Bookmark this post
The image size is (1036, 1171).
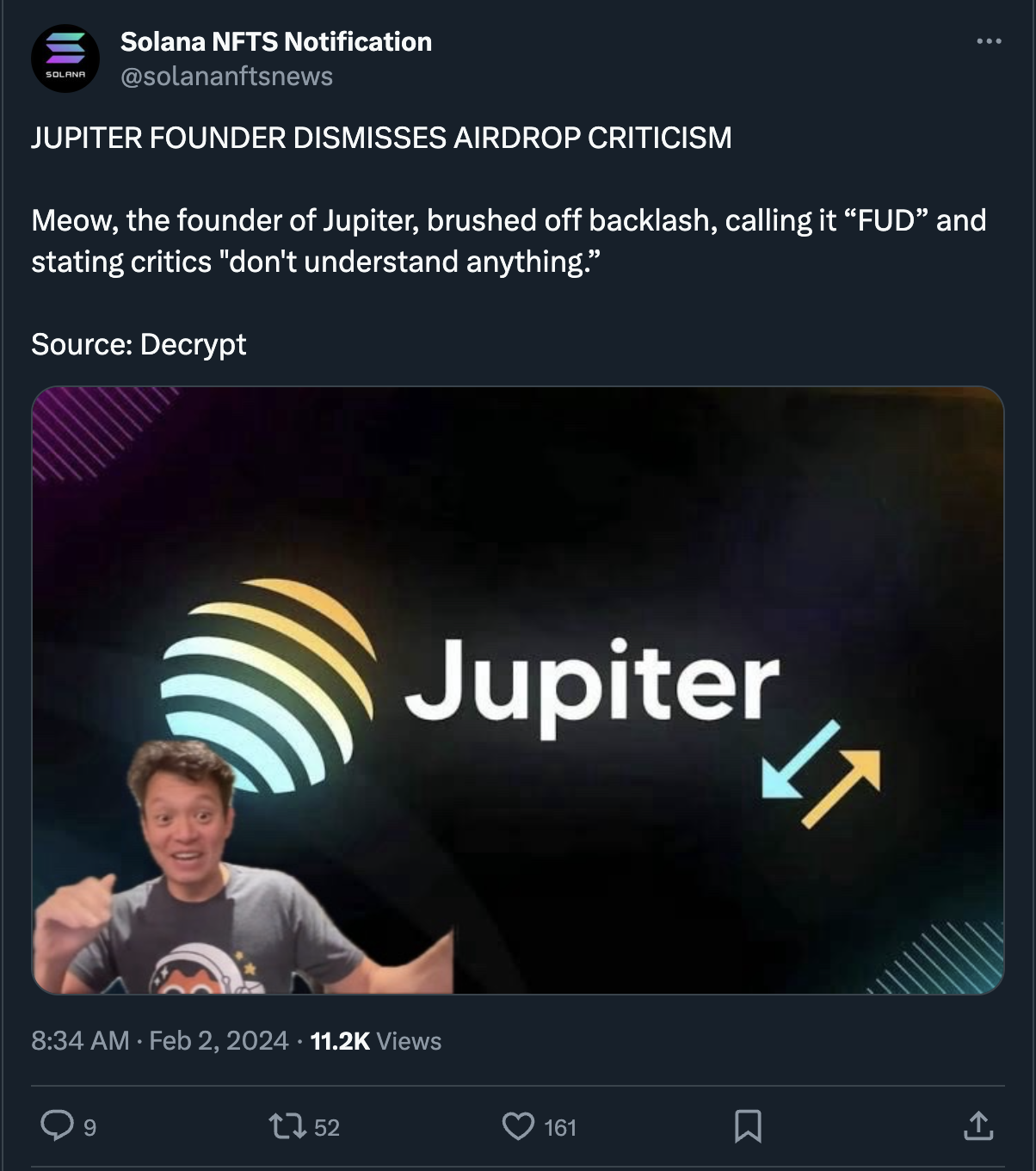pos(748,1125)
